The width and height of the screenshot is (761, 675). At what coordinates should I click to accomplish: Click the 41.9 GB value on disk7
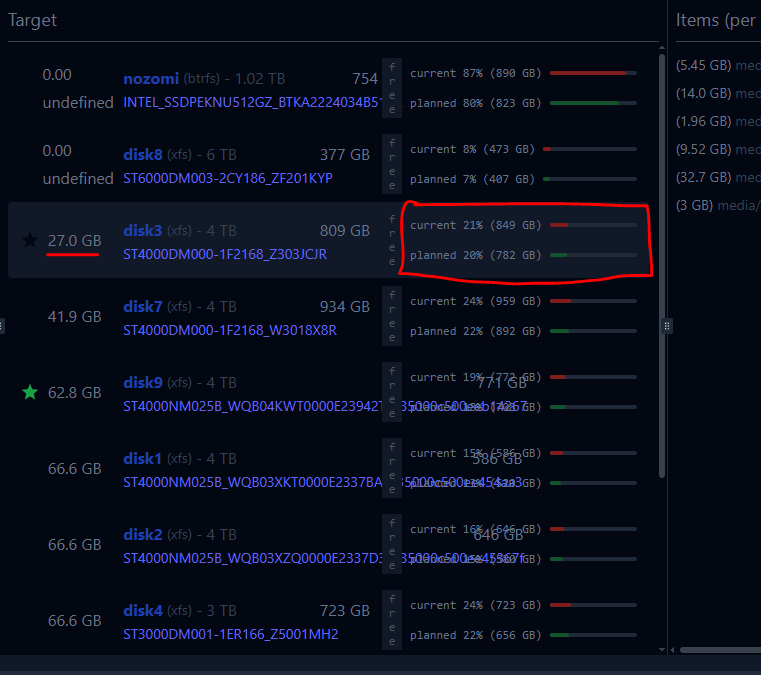coord(74,316)
